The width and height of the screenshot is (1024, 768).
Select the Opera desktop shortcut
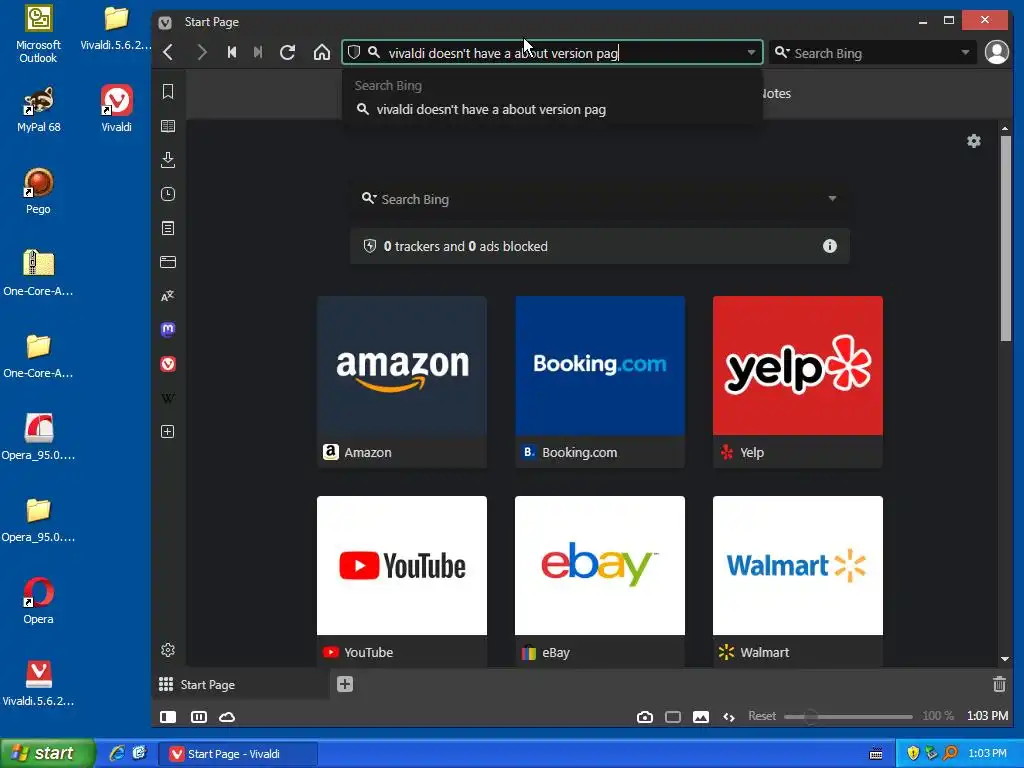click(x=39, y=601)
